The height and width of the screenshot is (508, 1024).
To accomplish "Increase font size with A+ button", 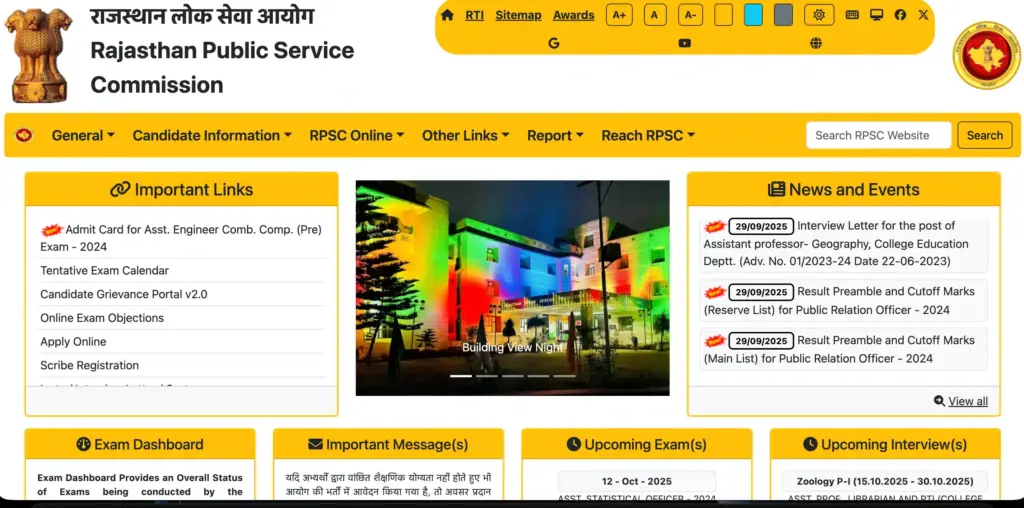I will [619, 15].
